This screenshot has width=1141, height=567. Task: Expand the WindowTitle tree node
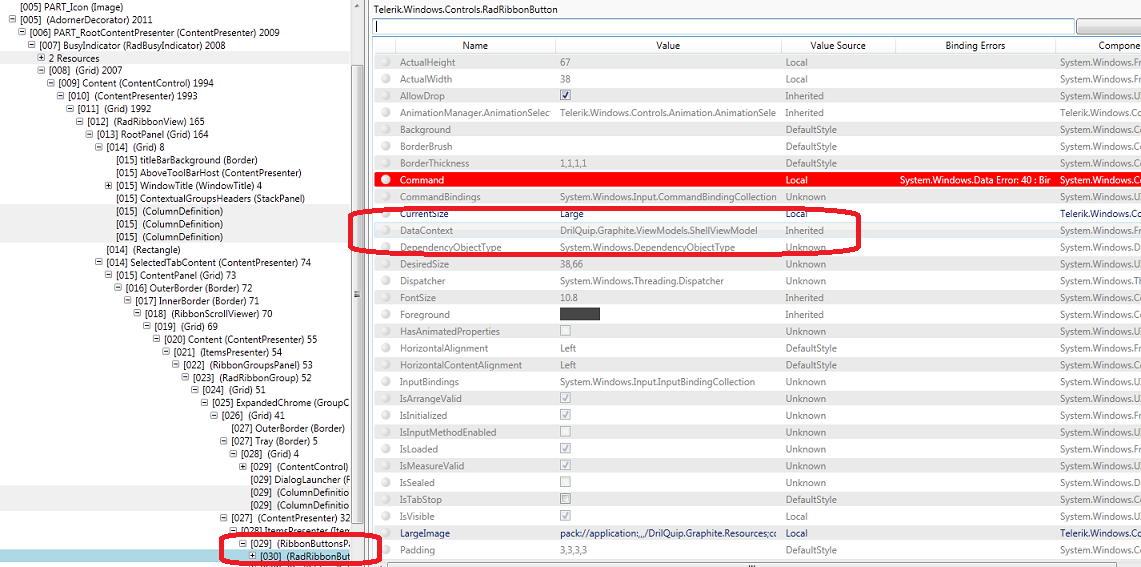108,186
